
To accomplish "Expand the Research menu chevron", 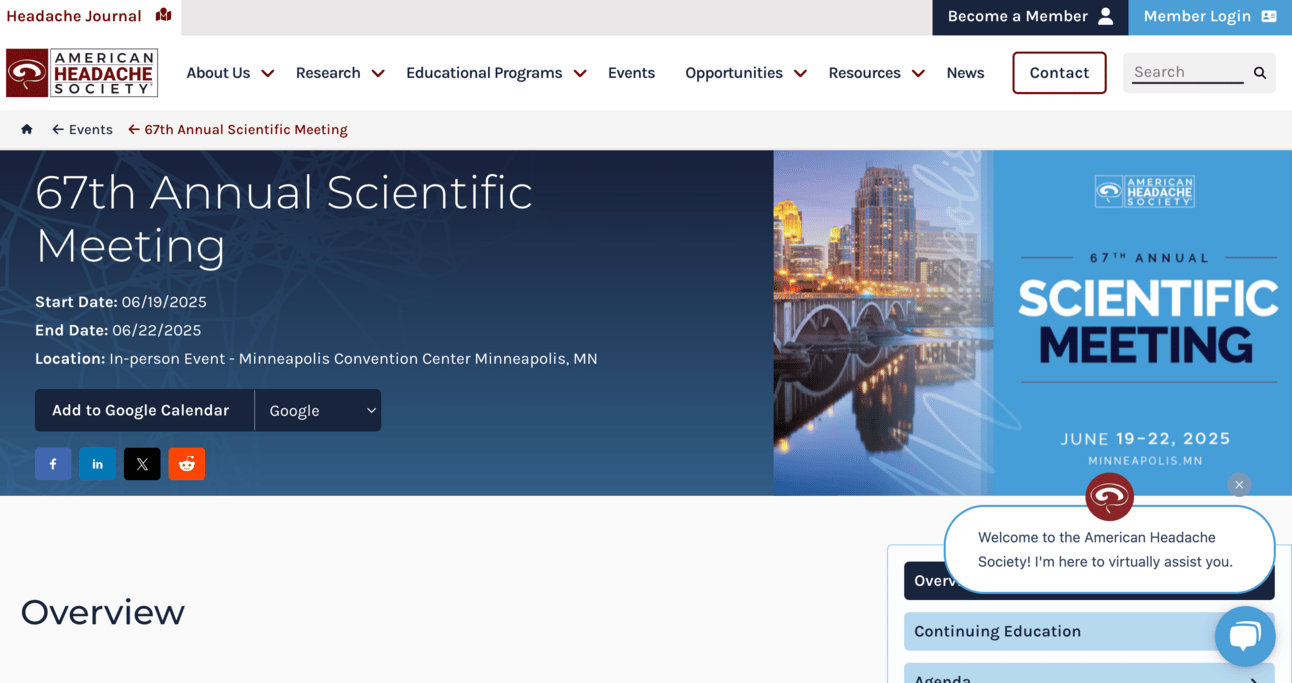I will (x=378, y=73).
